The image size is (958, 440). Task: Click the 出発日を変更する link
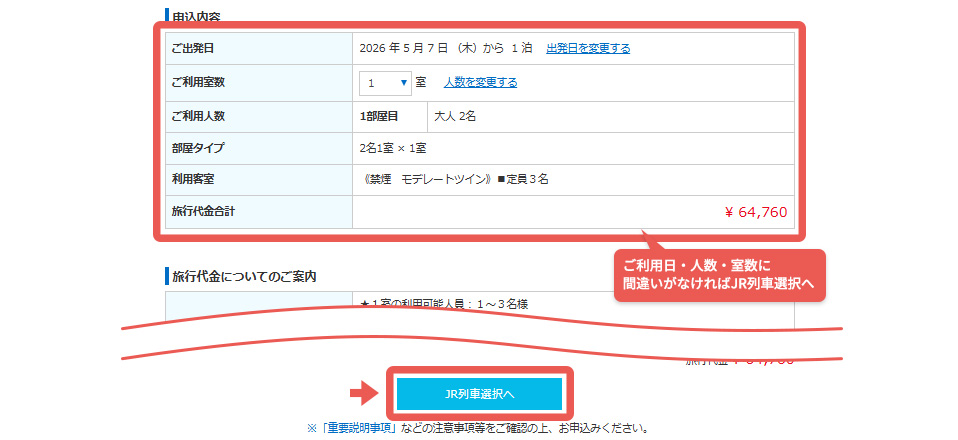click(x=588, y=48)
